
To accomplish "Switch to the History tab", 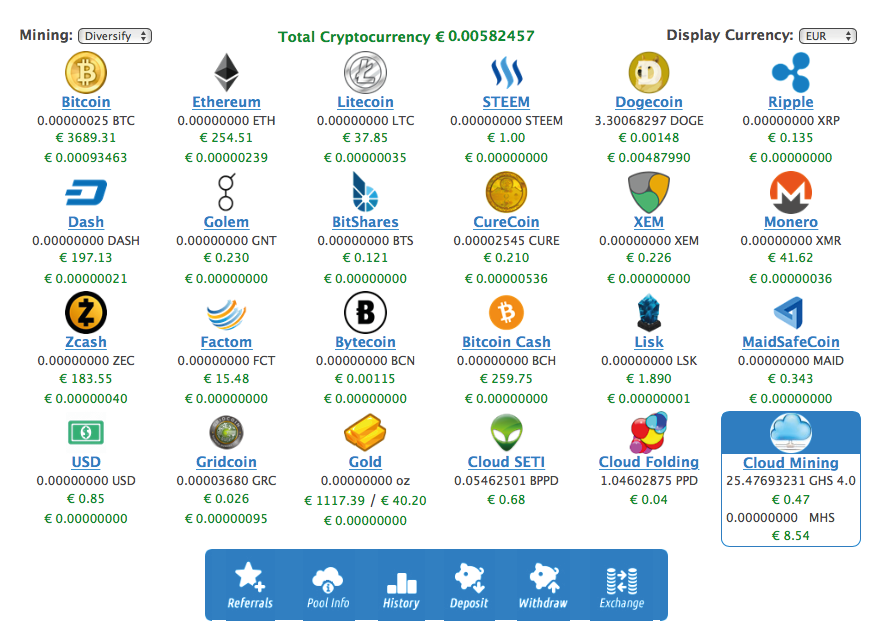I will [401, 585].
